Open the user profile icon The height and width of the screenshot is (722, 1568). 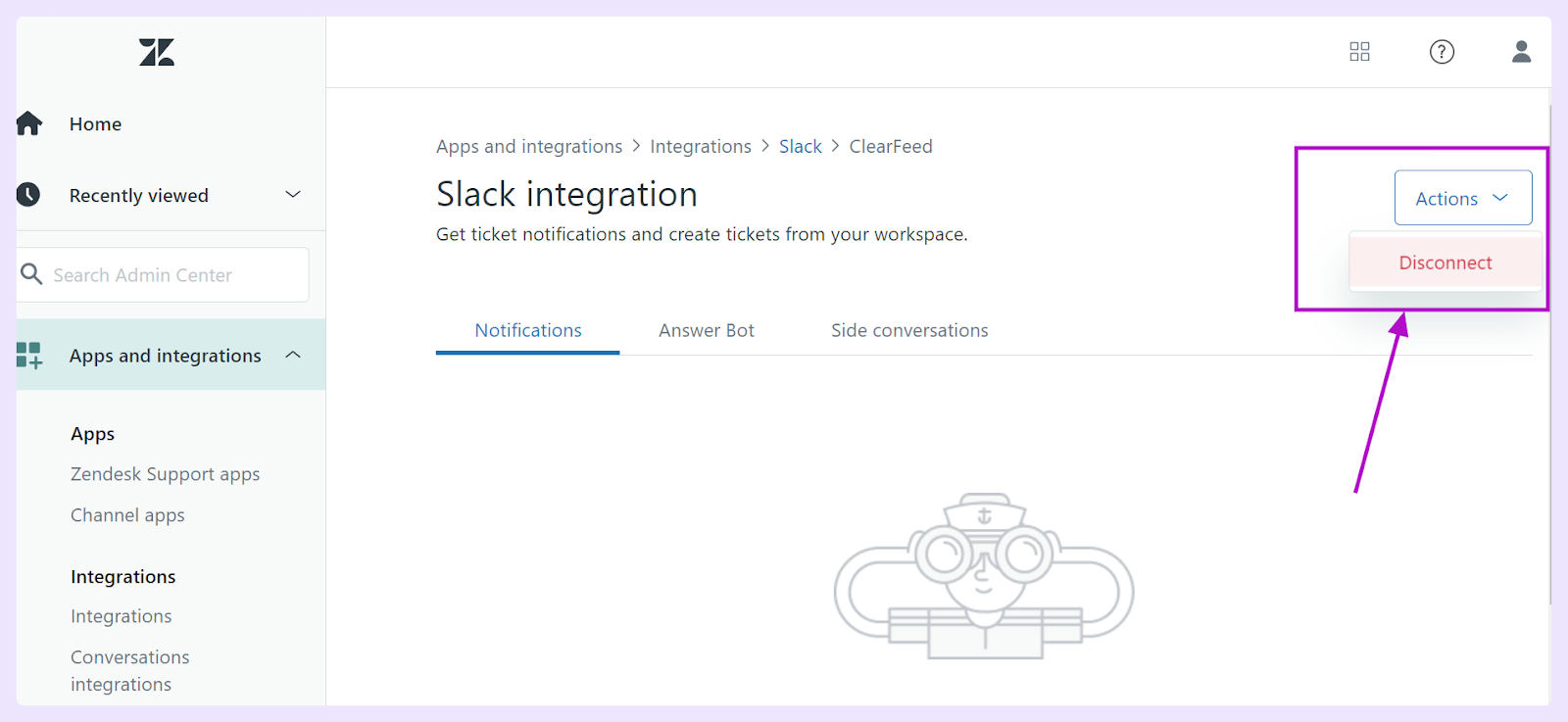[x=1521, y=51]
